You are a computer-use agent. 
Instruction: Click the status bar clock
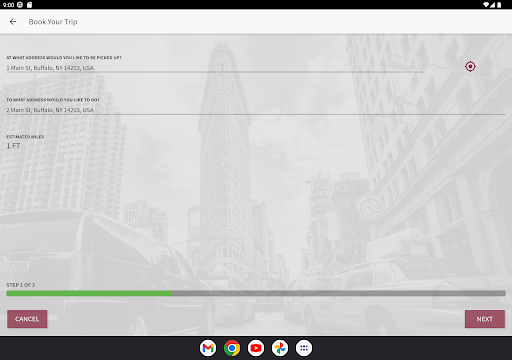[x=9, y=5]
